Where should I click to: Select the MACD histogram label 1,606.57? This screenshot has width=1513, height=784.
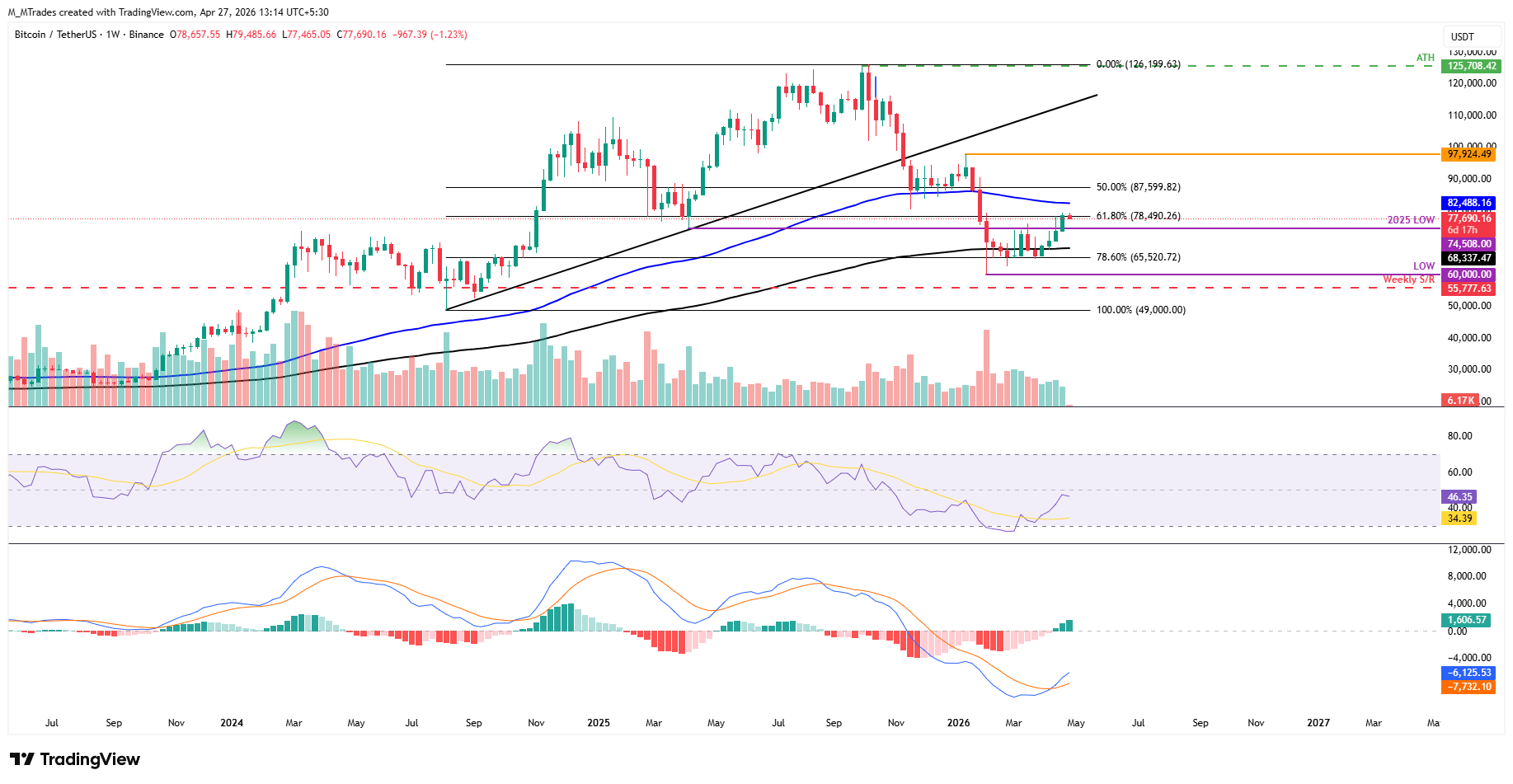coord(1466,620)
